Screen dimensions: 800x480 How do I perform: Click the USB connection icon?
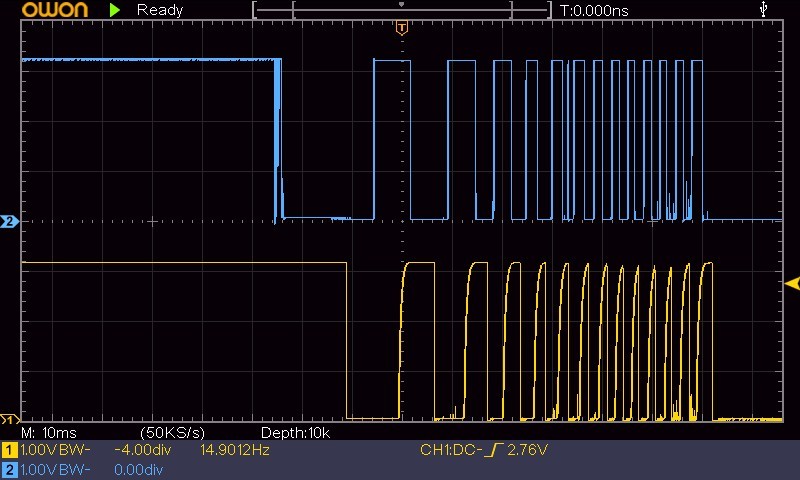(x=763, y=9)
